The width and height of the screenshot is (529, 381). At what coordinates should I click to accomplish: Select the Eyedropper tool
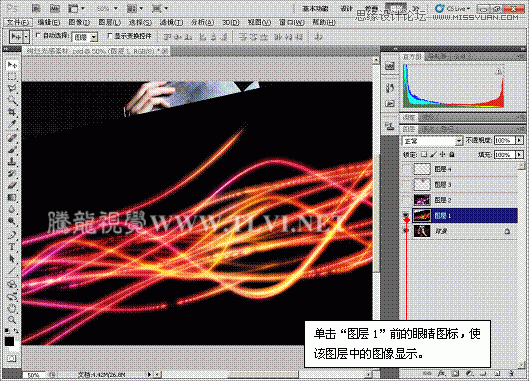(12, 124)
